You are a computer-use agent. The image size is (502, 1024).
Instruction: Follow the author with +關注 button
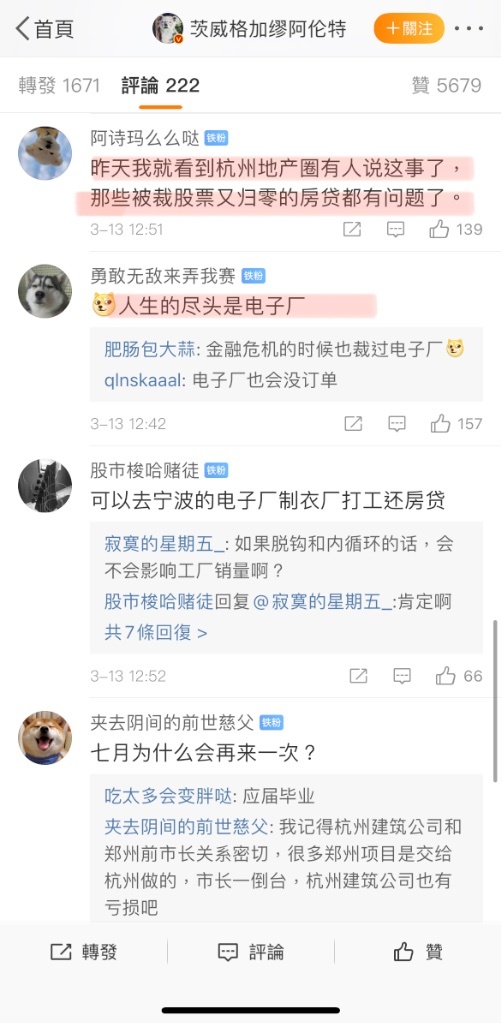point(409,29)
